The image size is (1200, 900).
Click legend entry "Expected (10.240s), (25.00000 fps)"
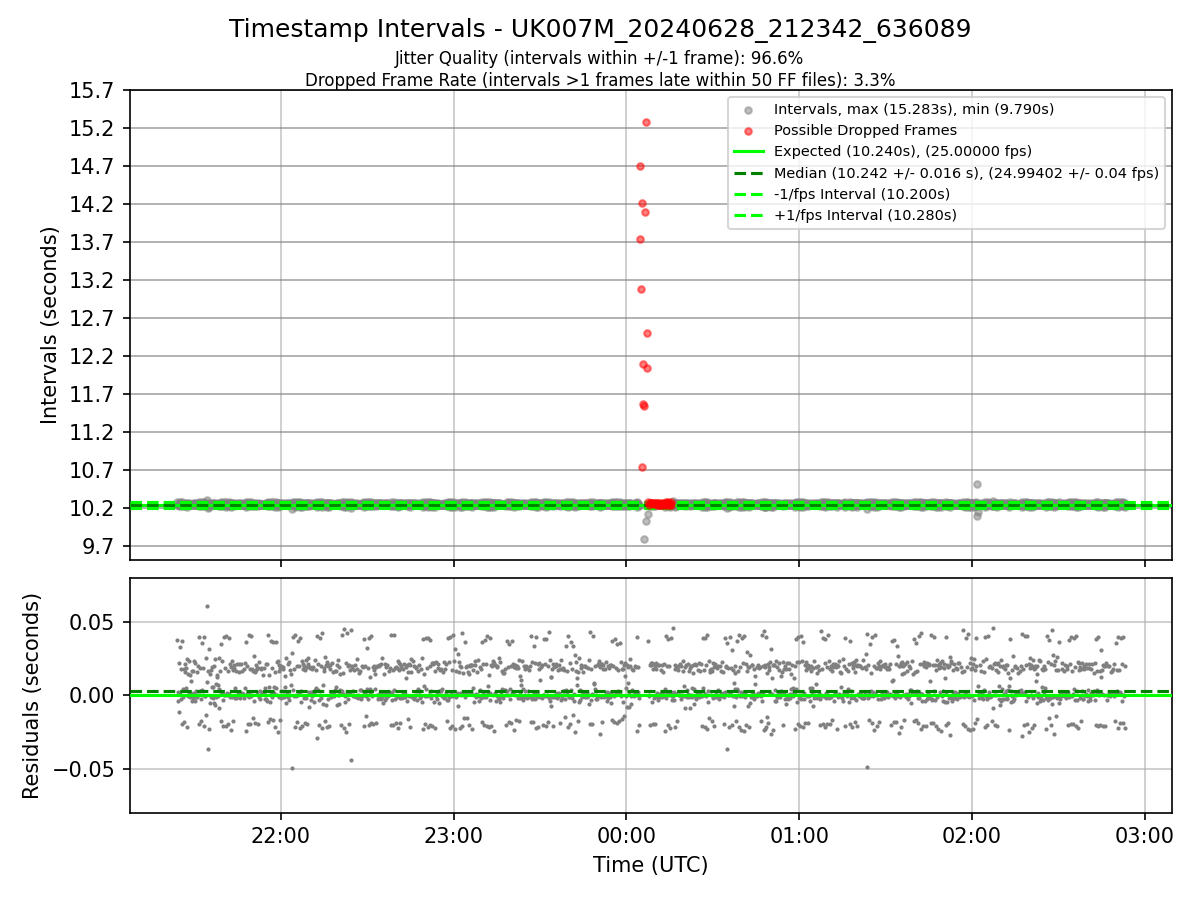(903, 151)
